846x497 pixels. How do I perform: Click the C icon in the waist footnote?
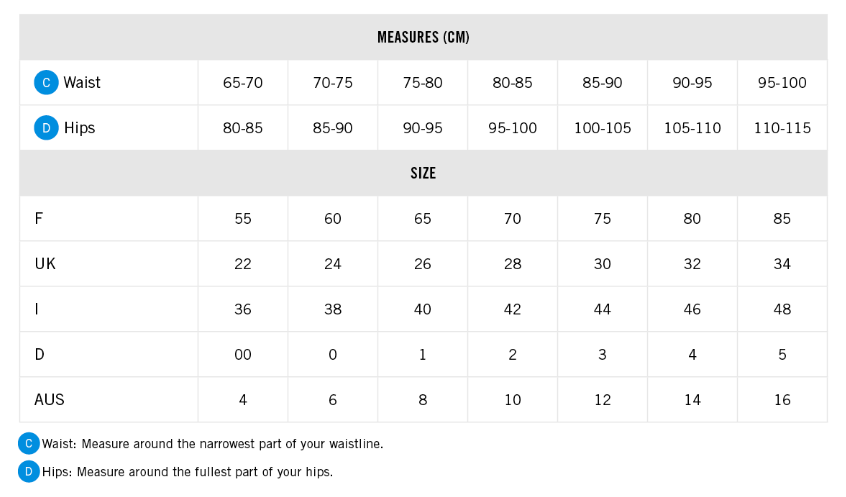coord(29,443)
